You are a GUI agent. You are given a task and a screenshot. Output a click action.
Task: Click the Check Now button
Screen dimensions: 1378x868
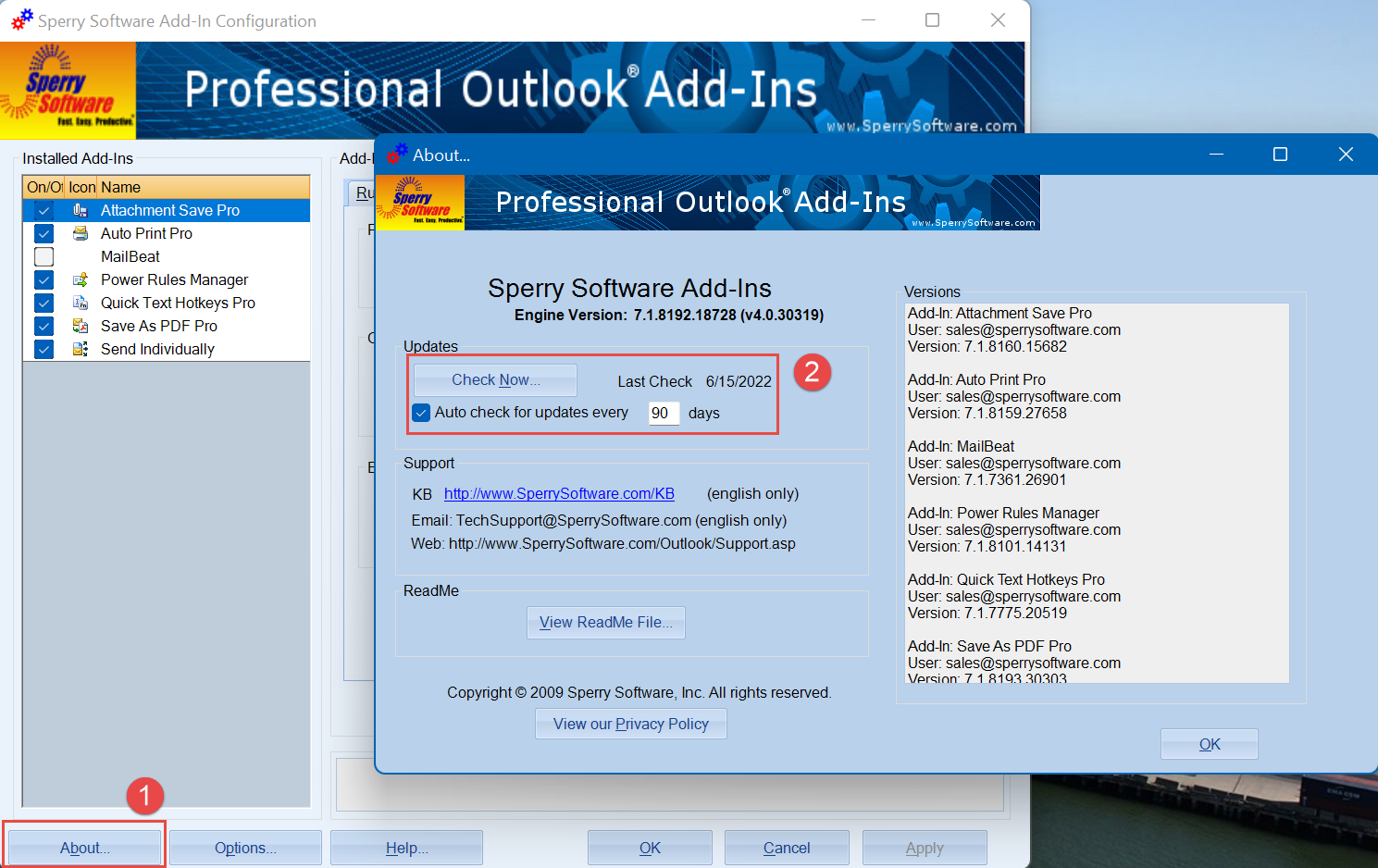(x=495, y=380)
